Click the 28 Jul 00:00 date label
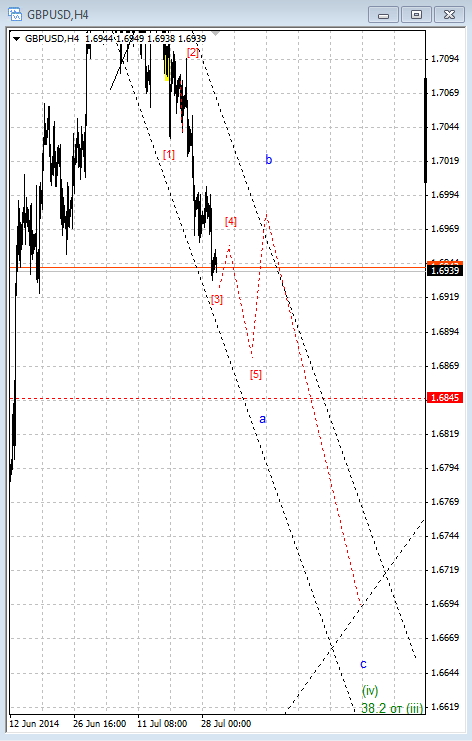The height and width of the screenshot is (741, 472). tap(226, 724)
